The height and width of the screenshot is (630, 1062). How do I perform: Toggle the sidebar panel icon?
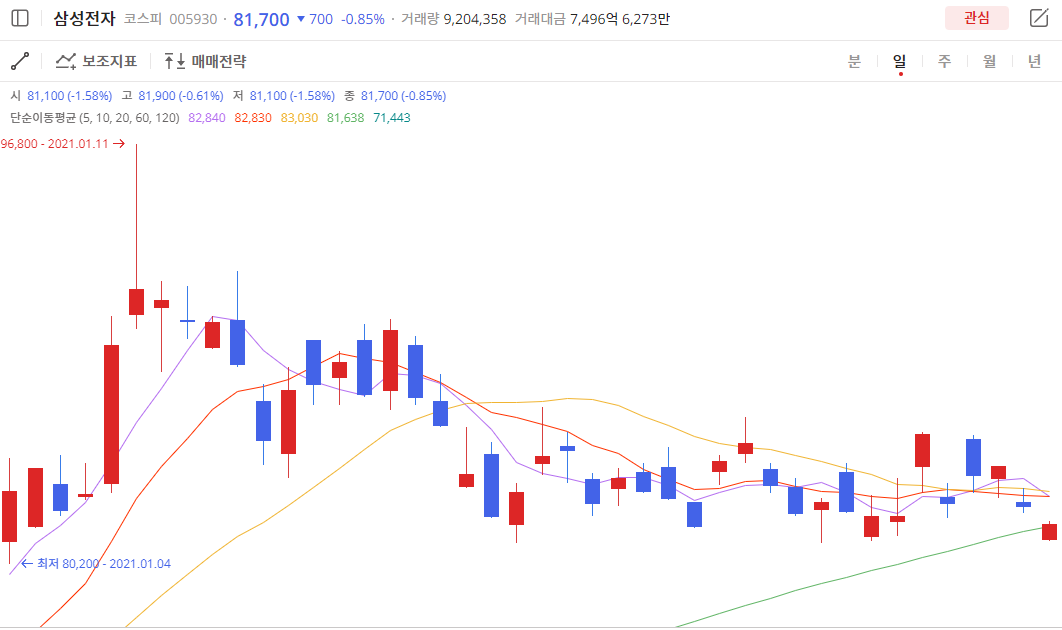pyautogui.click(x=20, y=18)
